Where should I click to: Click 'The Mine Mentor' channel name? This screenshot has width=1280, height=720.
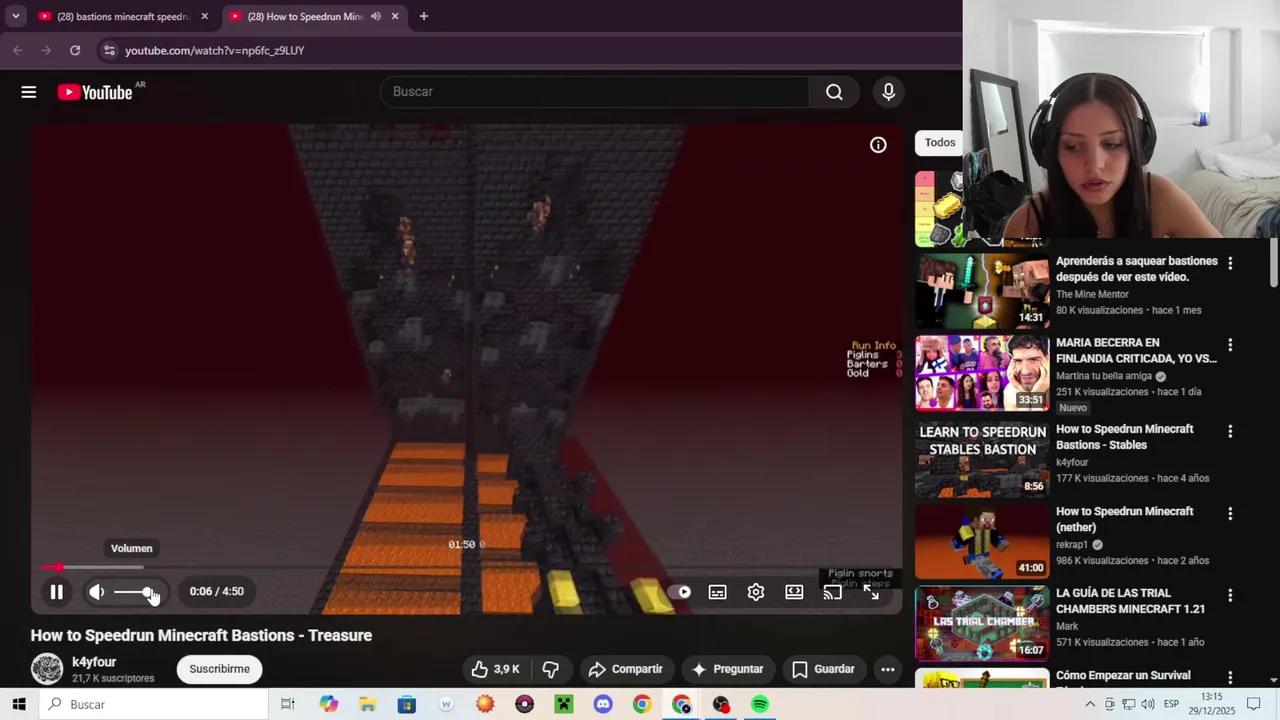pos(1092,294)
